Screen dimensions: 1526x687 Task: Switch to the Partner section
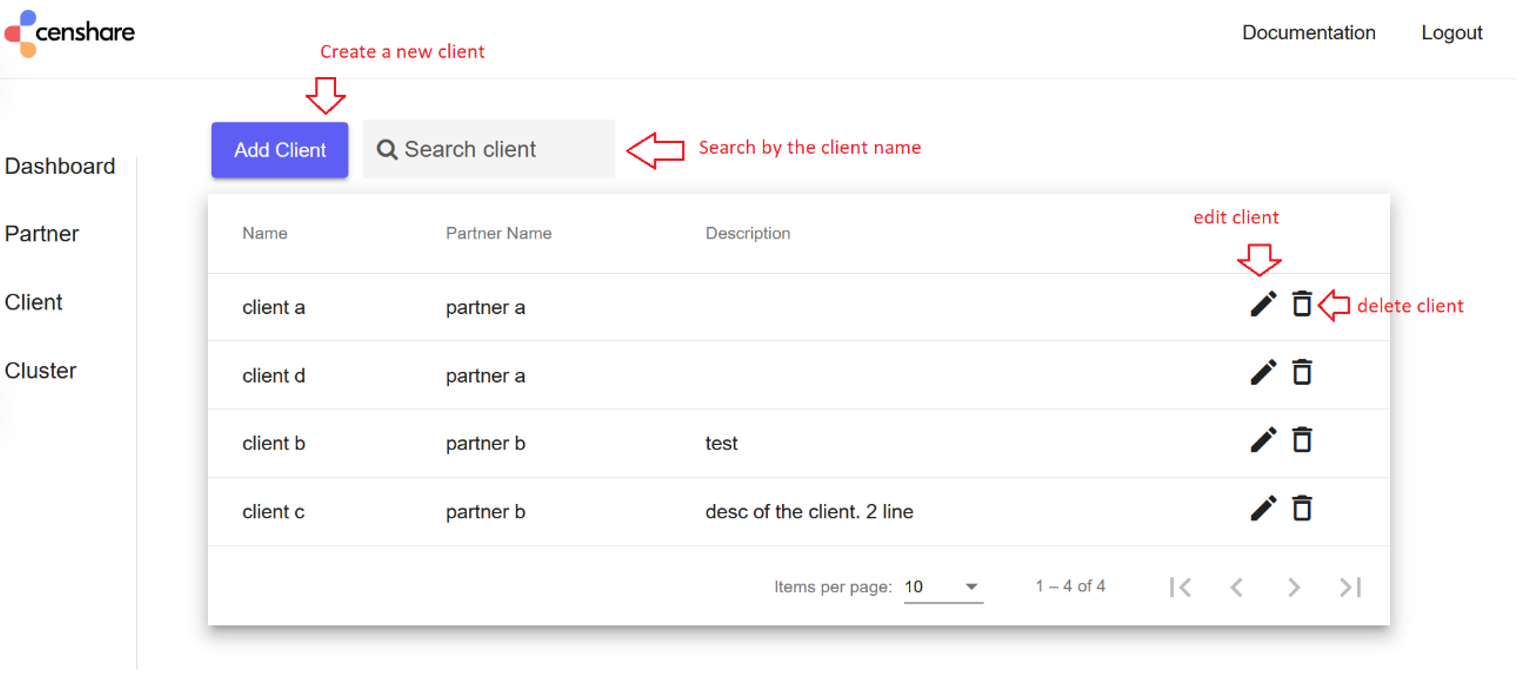point(42,234)
